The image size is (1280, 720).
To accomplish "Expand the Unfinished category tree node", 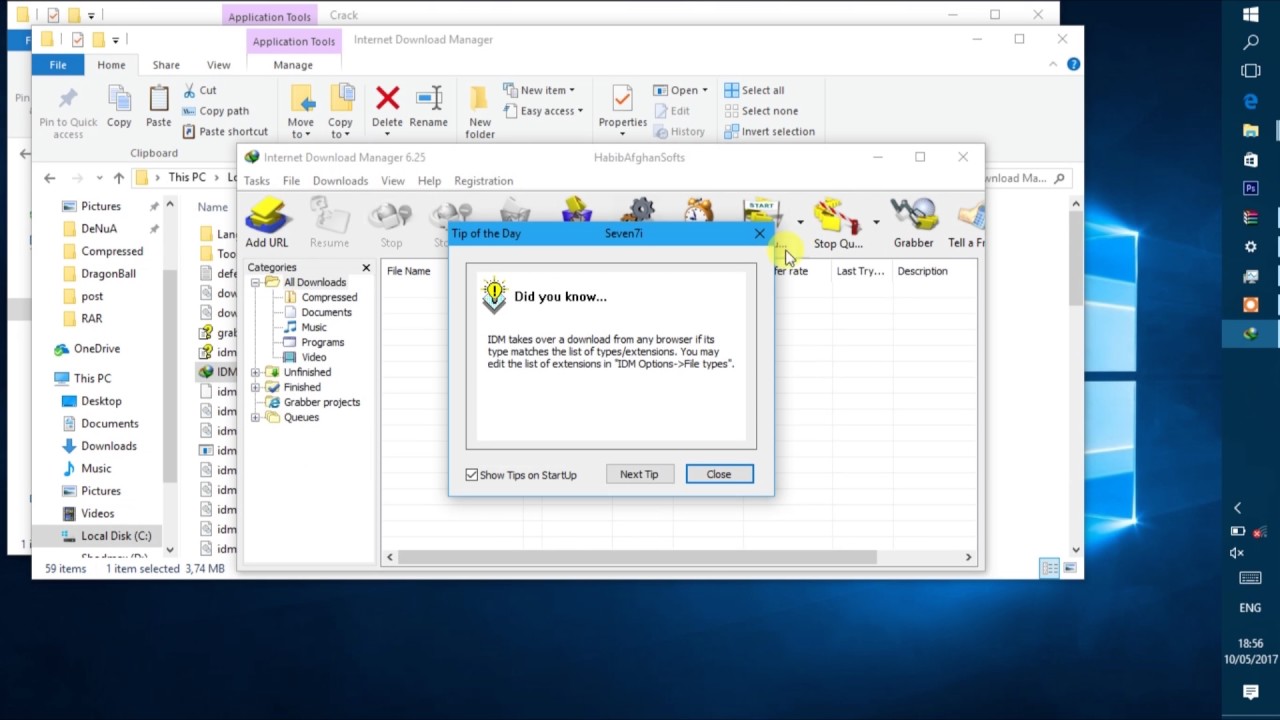I will (x=255, y=372).
